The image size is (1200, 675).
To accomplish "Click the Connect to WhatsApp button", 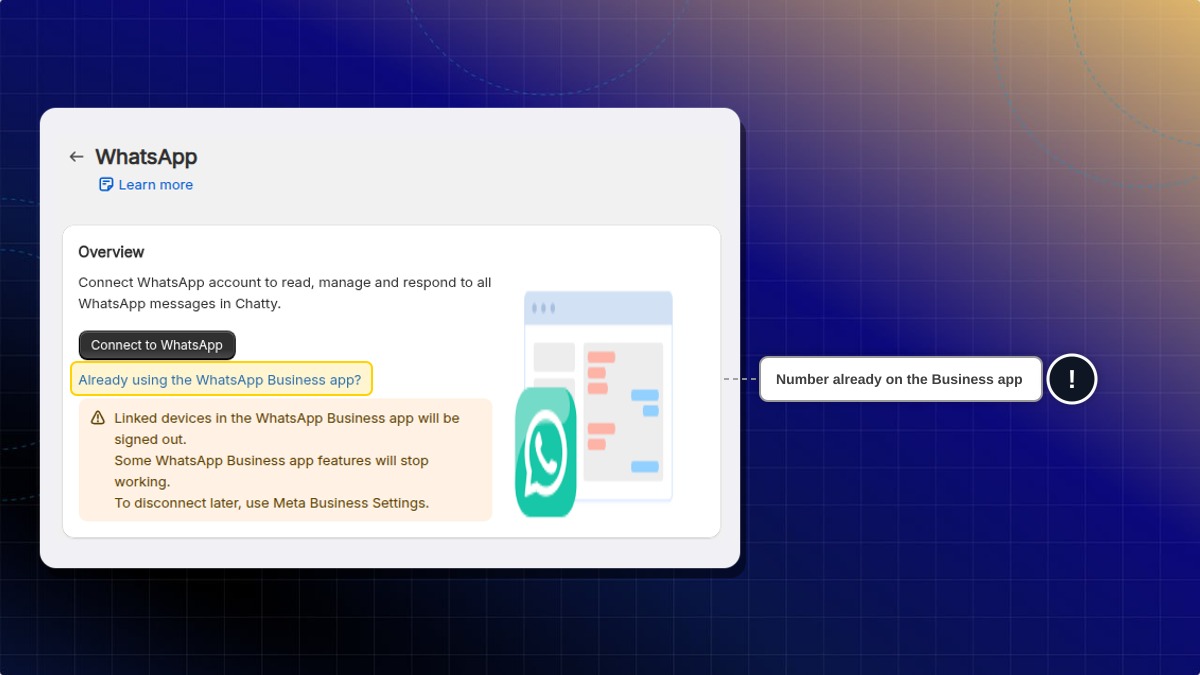I will (157, 345).
